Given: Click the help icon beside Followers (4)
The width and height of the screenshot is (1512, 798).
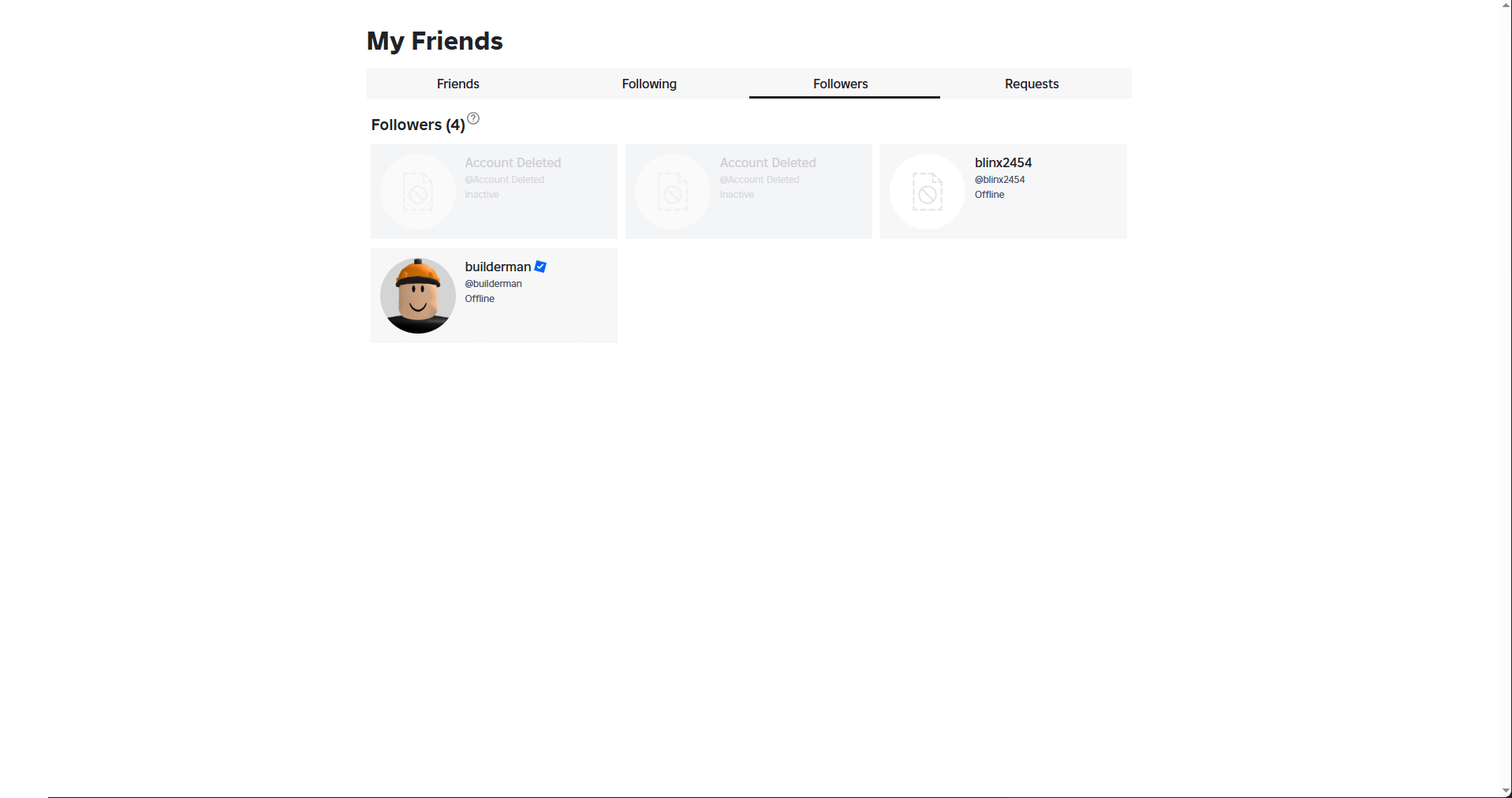Looking at the screenshot, I should (473, 118).
